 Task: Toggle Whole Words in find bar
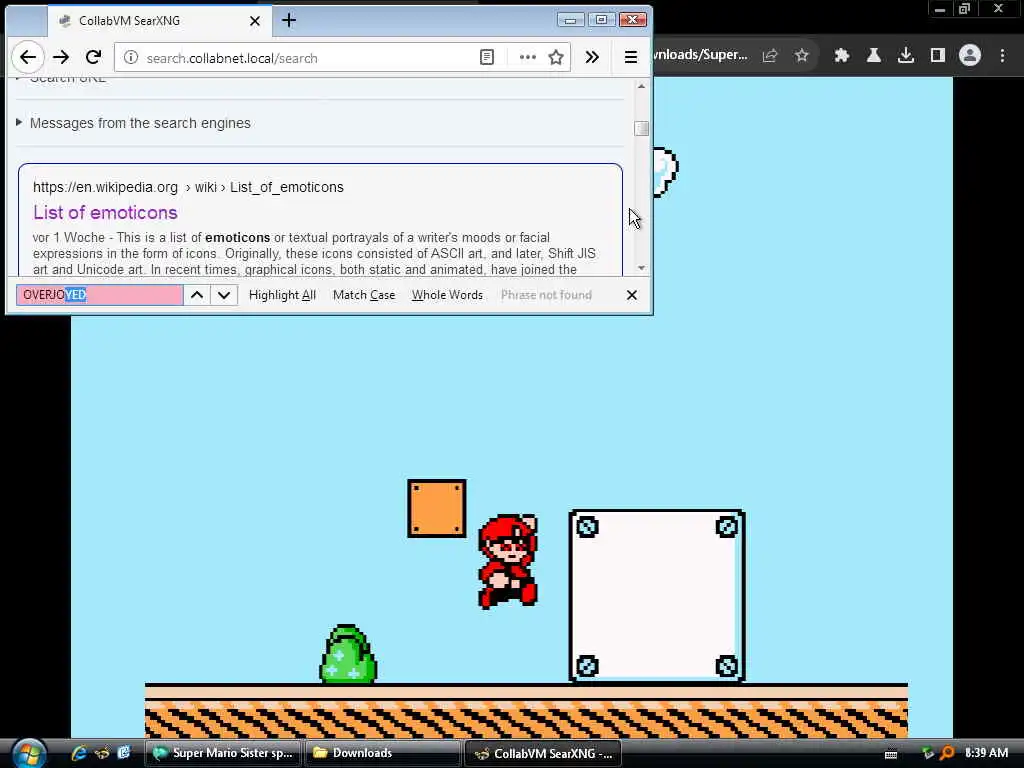pos(447,295)
